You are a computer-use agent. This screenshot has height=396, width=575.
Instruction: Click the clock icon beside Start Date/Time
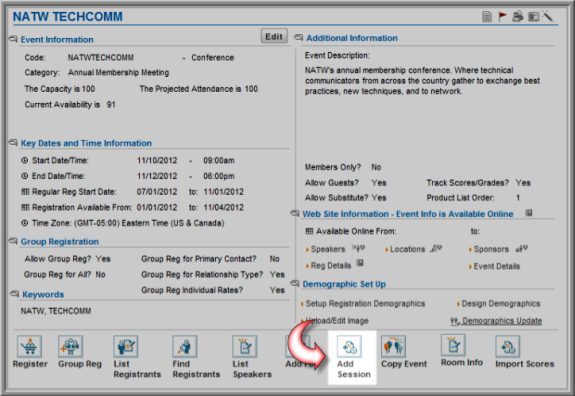[25, 160]
